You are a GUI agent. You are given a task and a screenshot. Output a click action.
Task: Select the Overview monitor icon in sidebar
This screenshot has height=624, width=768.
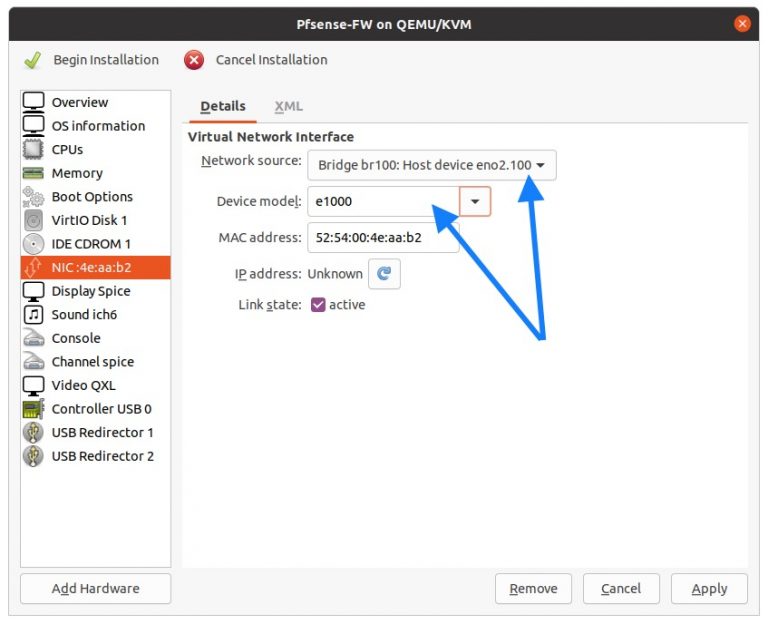click(x=33, y=102)
